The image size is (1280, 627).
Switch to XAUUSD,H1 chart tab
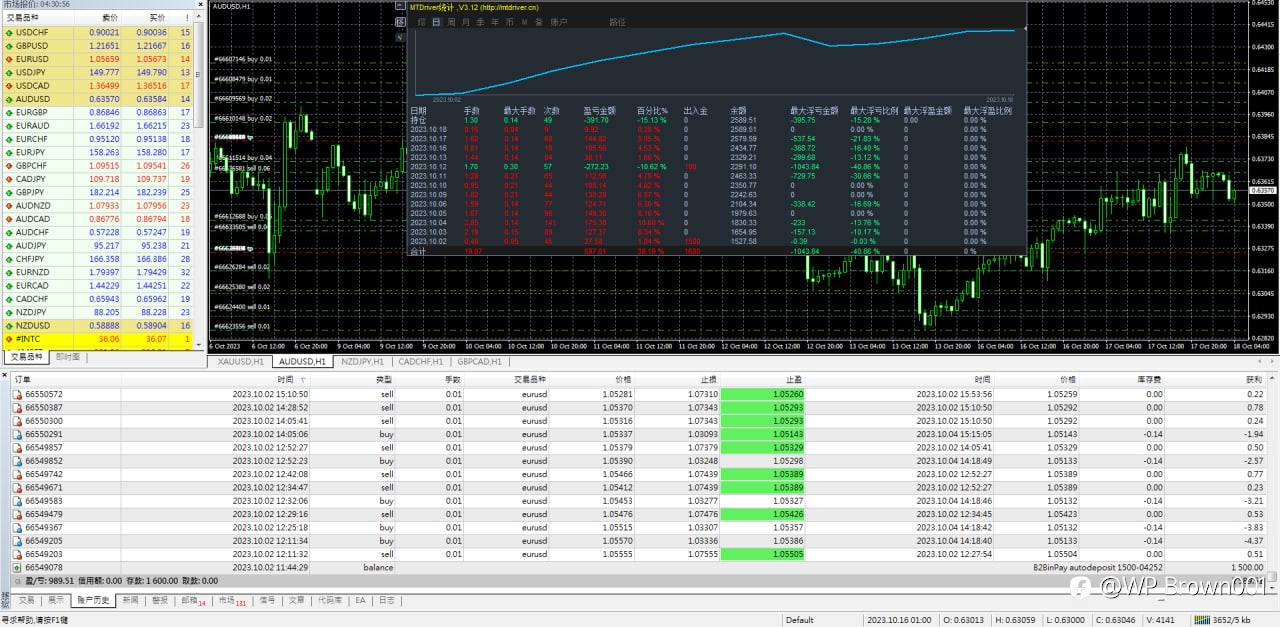coord(242,361)
